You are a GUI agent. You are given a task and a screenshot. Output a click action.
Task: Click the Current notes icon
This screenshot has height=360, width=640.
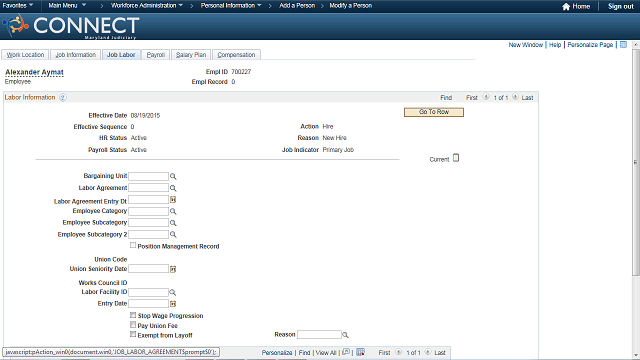[x=456, y=158]
